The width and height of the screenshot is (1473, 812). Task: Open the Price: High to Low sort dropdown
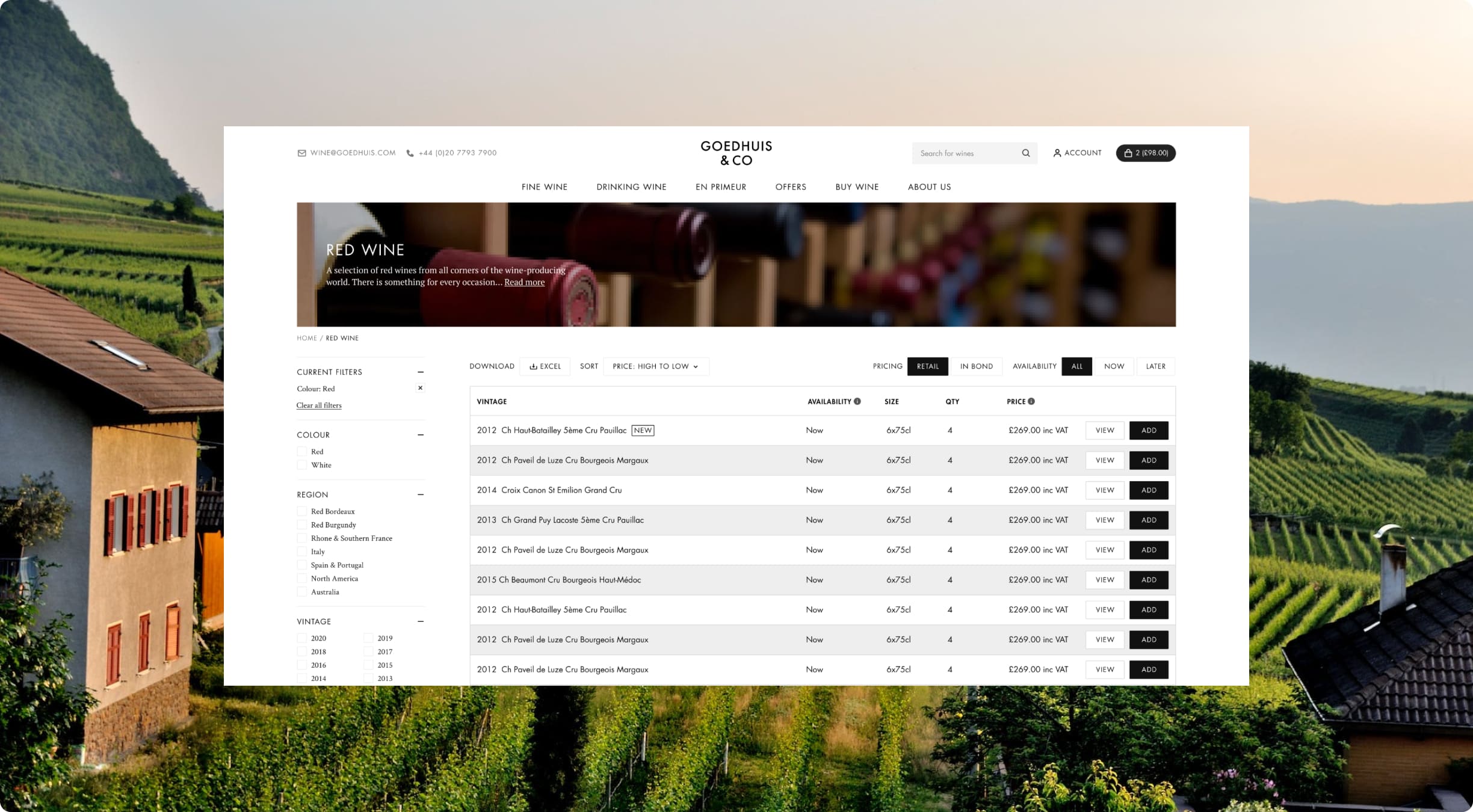point(655,366)
